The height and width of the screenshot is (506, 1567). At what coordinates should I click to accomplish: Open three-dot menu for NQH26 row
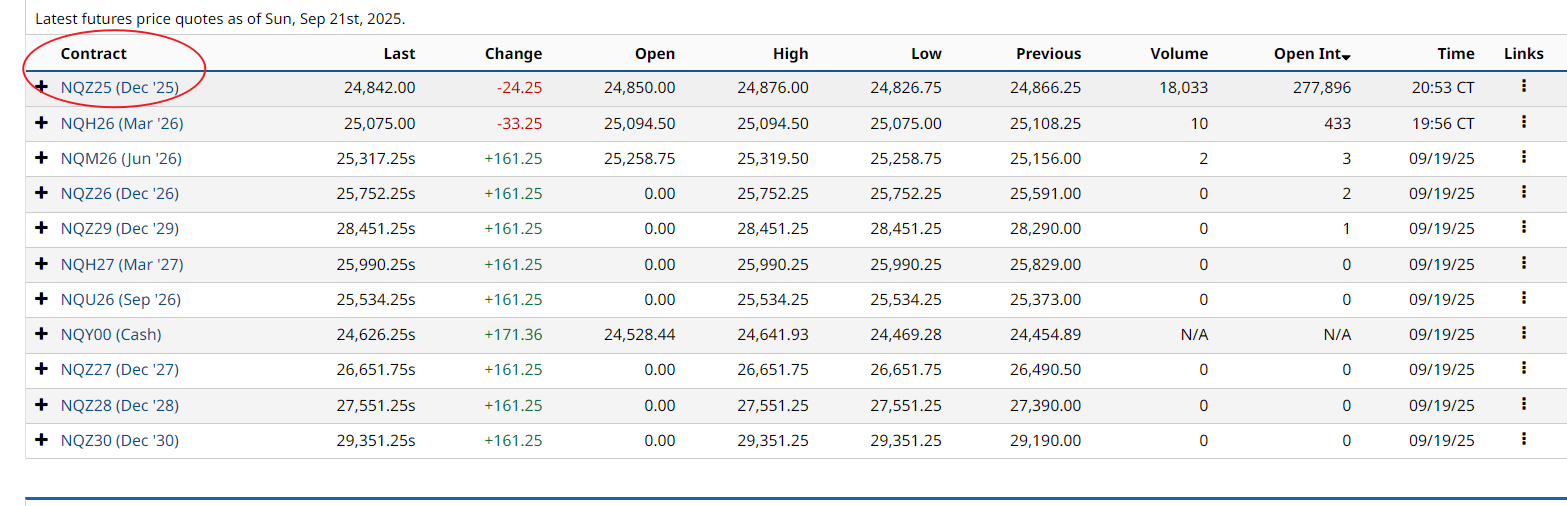pyautogui.click(x=1523, y=122)
